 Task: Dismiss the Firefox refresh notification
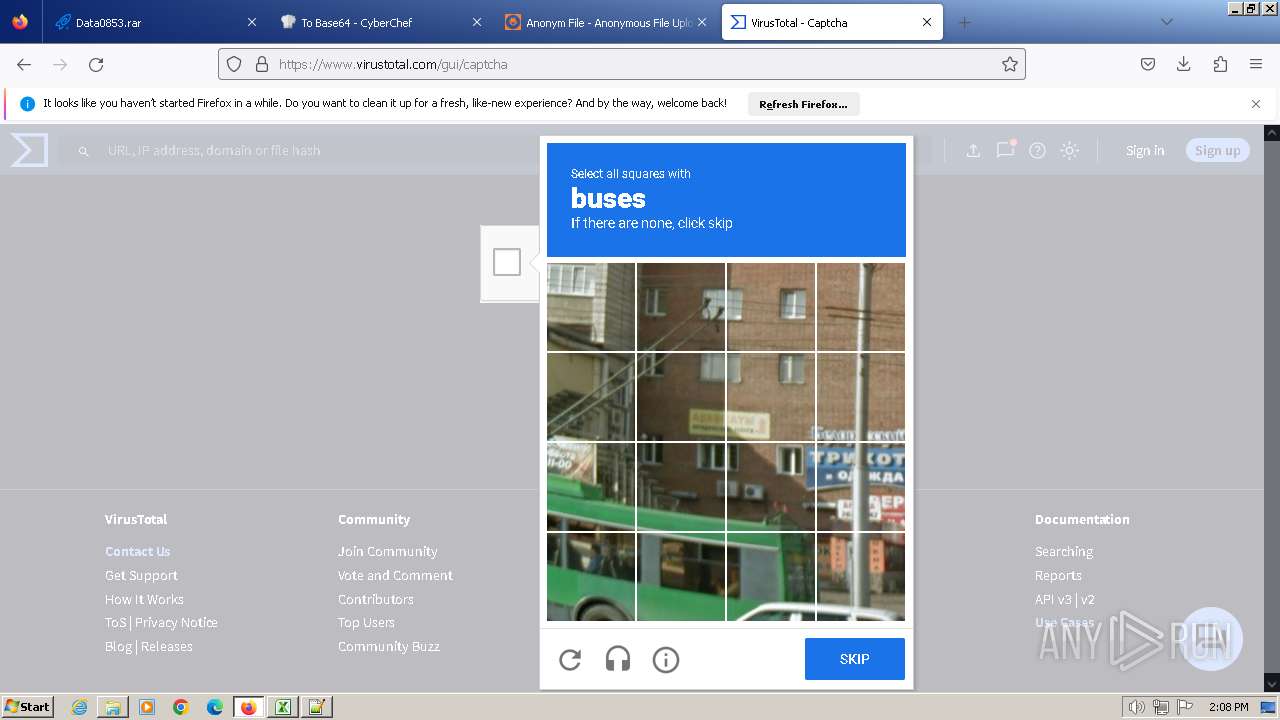(1256, 104)
